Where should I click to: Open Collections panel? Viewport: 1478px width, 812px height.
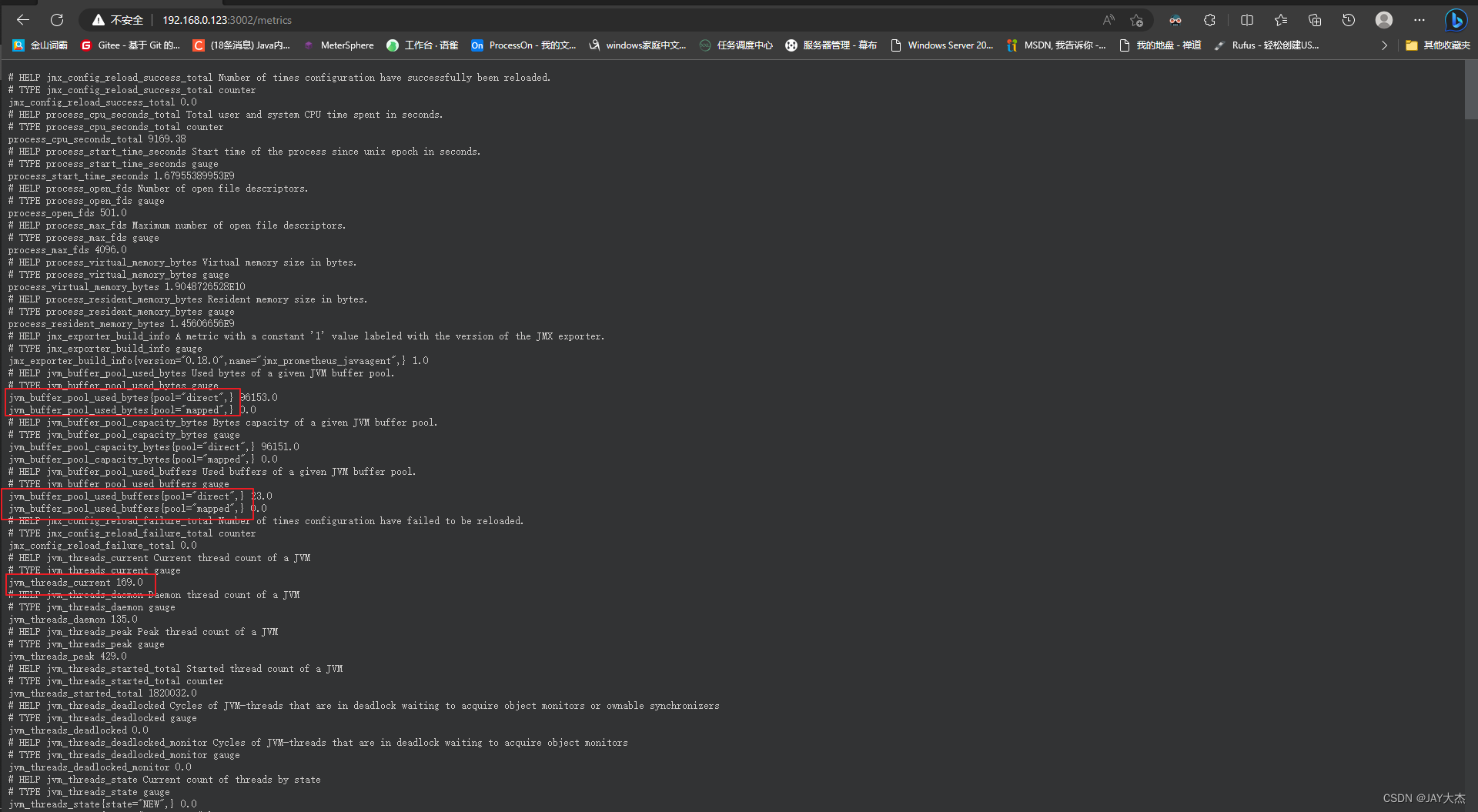click(1315, 20)
